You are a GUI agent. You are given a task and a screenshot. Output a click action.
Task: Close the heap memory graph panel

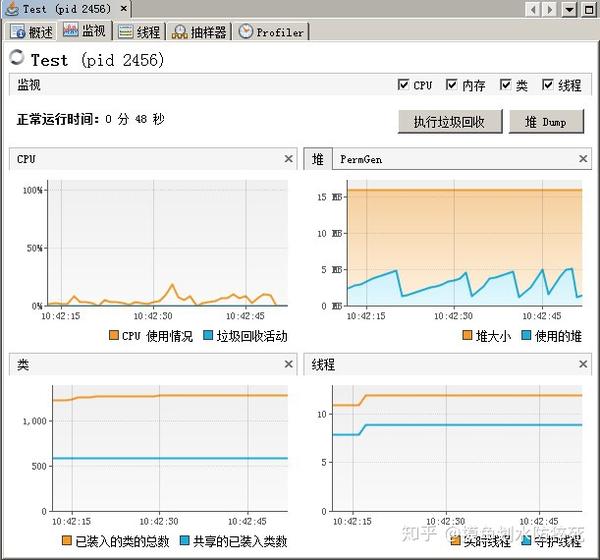[x=583, y=158]
